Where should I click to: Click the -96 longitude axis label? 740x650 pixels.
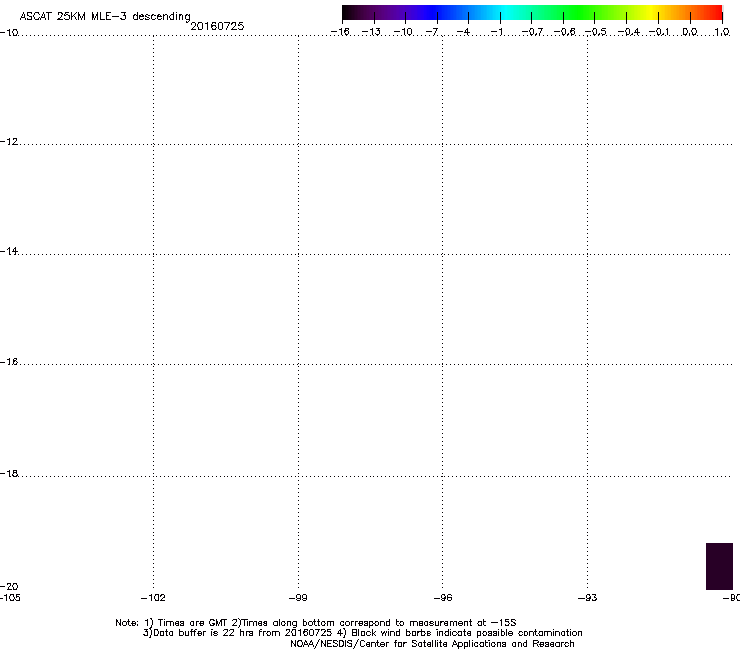[x=443, y=598]
